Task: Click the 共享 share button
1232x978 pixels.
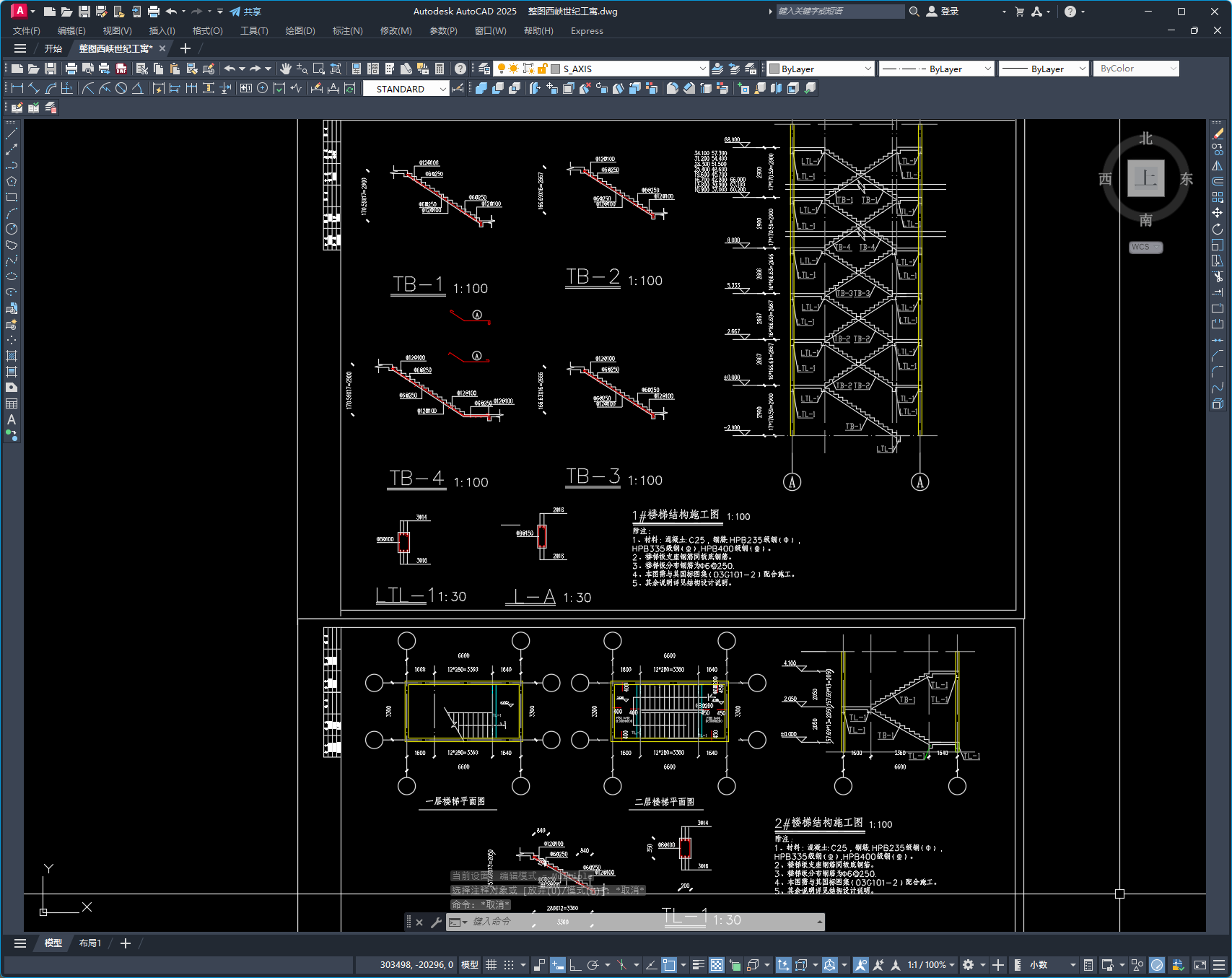Action: tap(245, 12)
